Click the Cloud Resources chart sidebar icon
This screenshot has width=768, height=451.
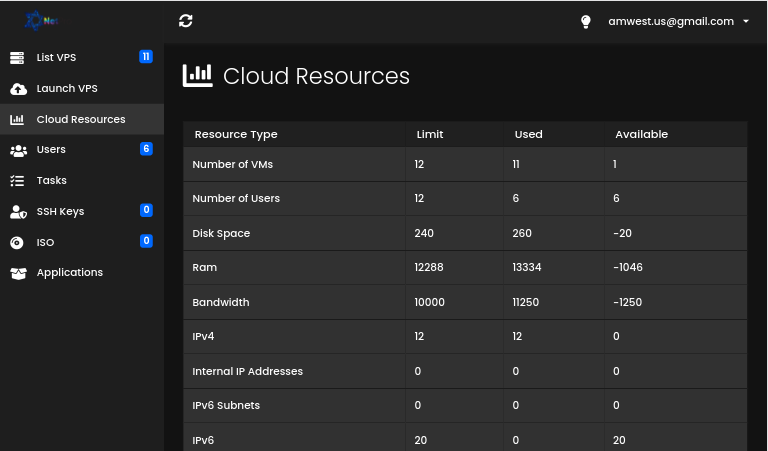coord(17,119)
